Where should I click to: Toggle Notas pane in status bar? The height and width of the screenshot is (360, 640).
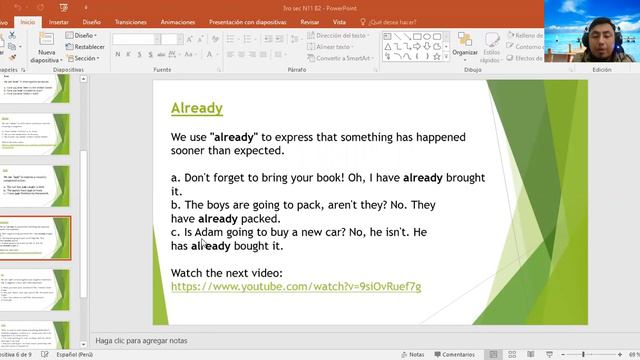click(413, 355)
